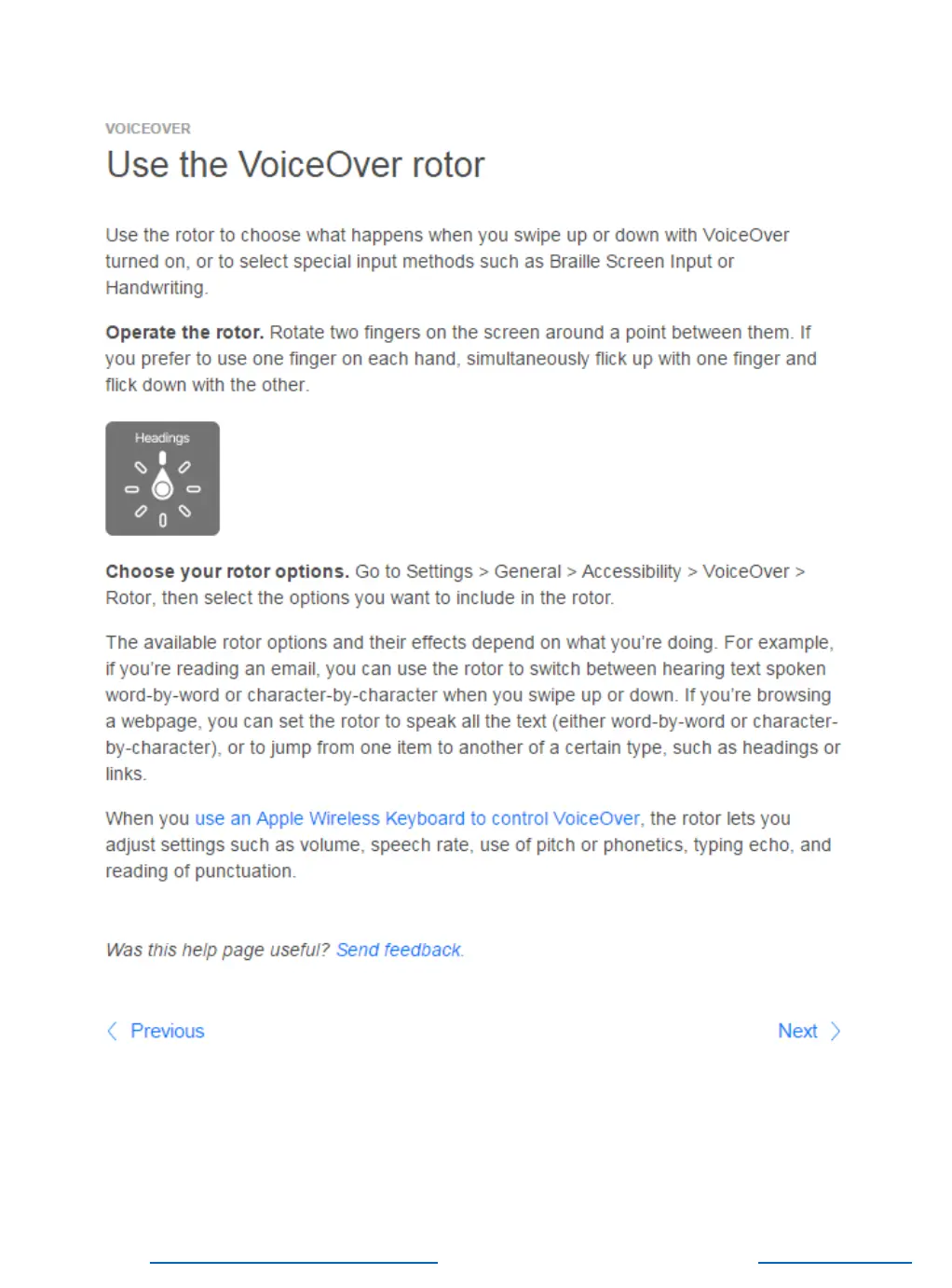Go to the Previous help page
Image resolution: width=952 pixels, height=1288 pixels.
[x=167, y=1031]
